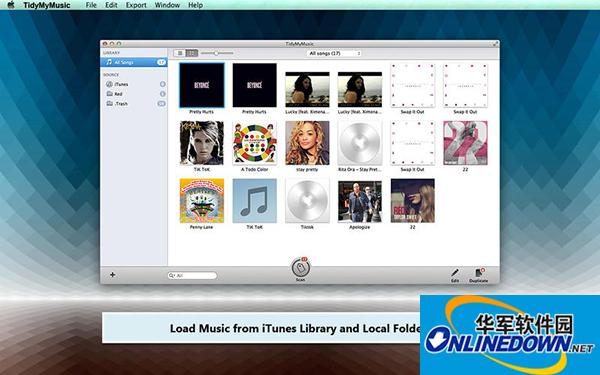This screenshot has height=375, width=600.
Task: Open the Apple menu
Action: (x=11, y=5)
